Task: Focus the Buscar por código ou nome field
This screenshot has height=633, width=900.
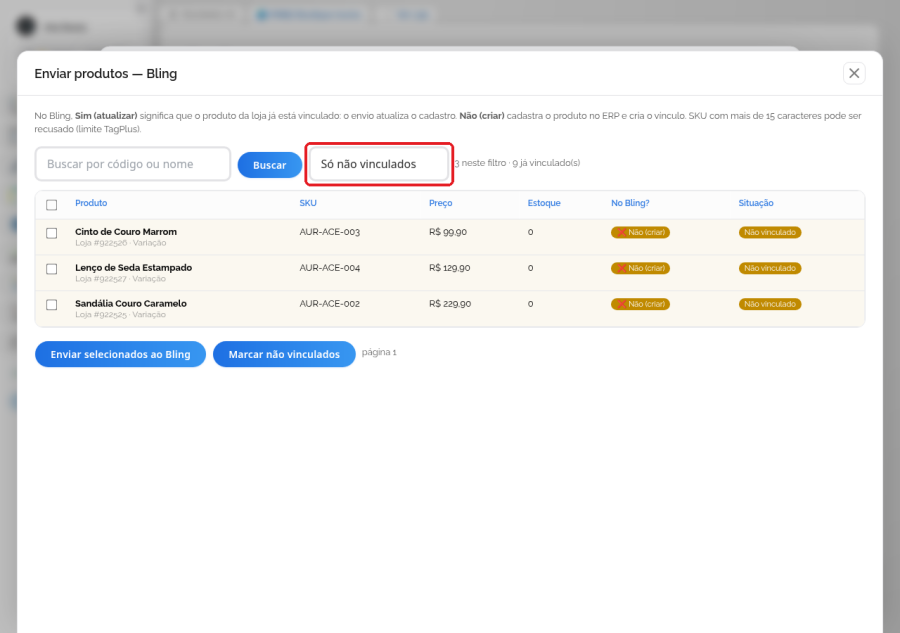Action: coord(133,164)
